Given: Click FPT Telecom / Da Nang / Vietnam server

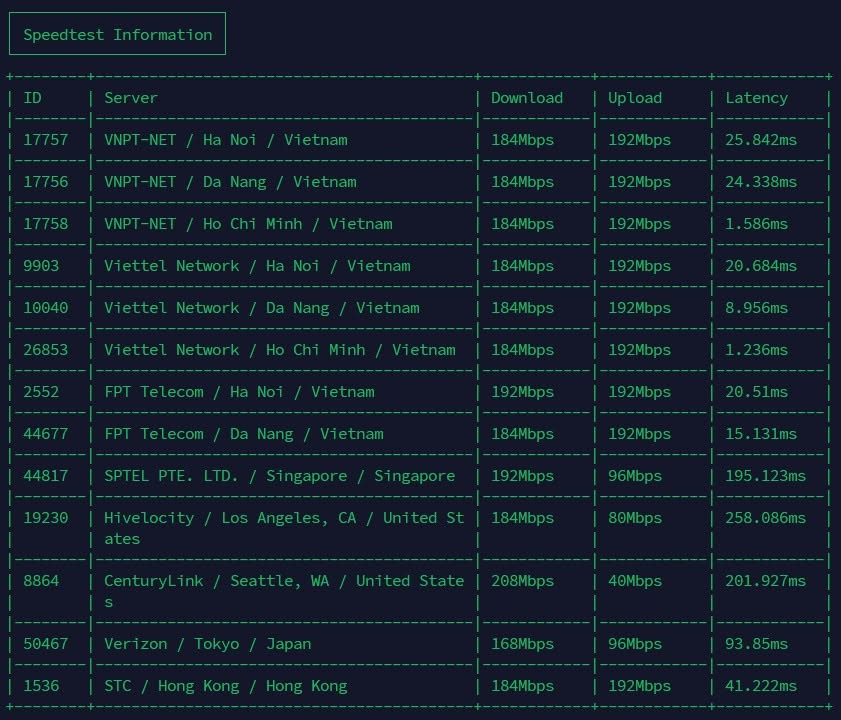Looking at the screenshot, I should [x=244, y=434].
